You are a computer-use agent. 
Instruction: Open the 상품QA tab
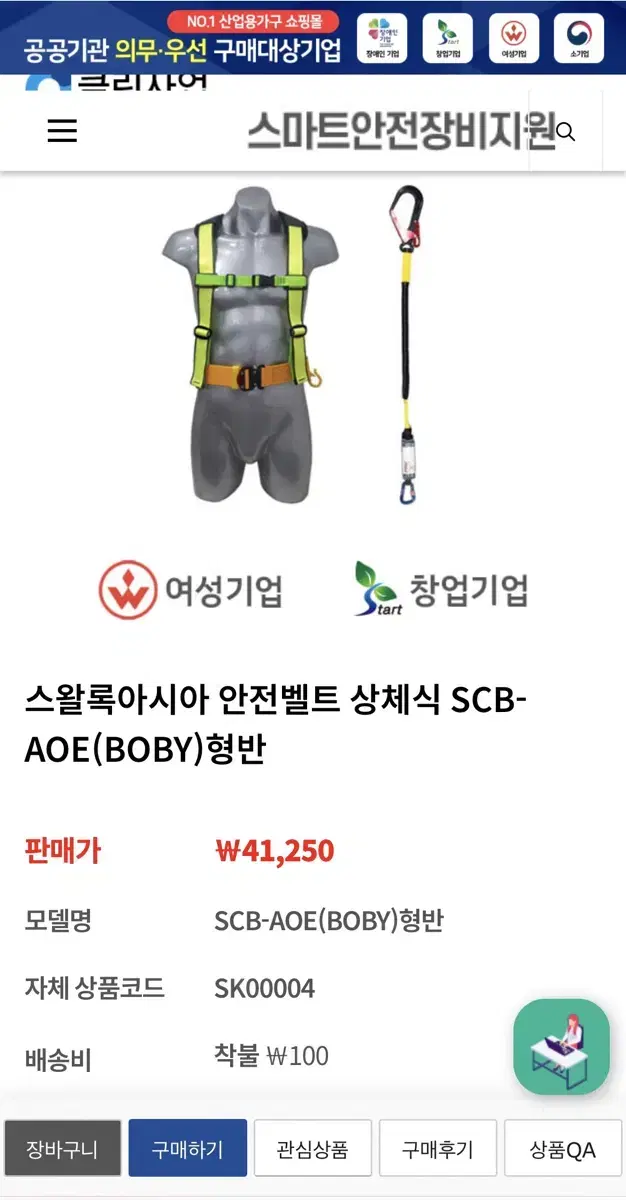pyautogui.click(x=563, y=1148)
